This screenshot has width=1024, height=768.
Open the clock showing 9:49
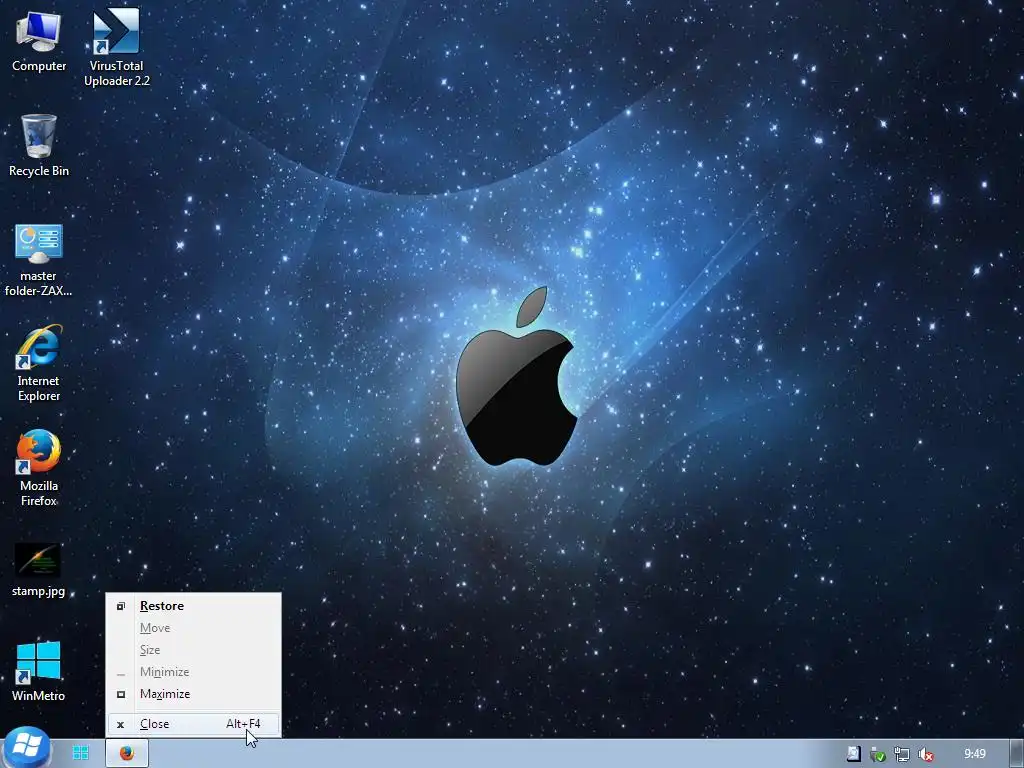point(975,754)
